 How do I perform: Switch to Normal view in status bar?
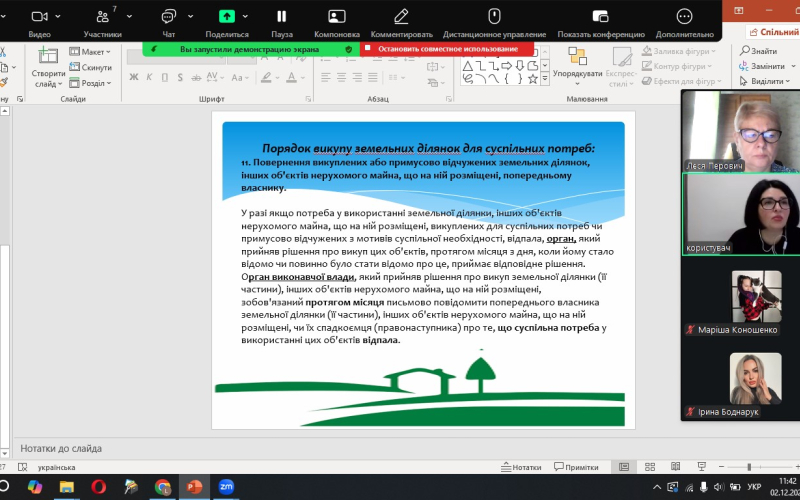click(624, 467)
